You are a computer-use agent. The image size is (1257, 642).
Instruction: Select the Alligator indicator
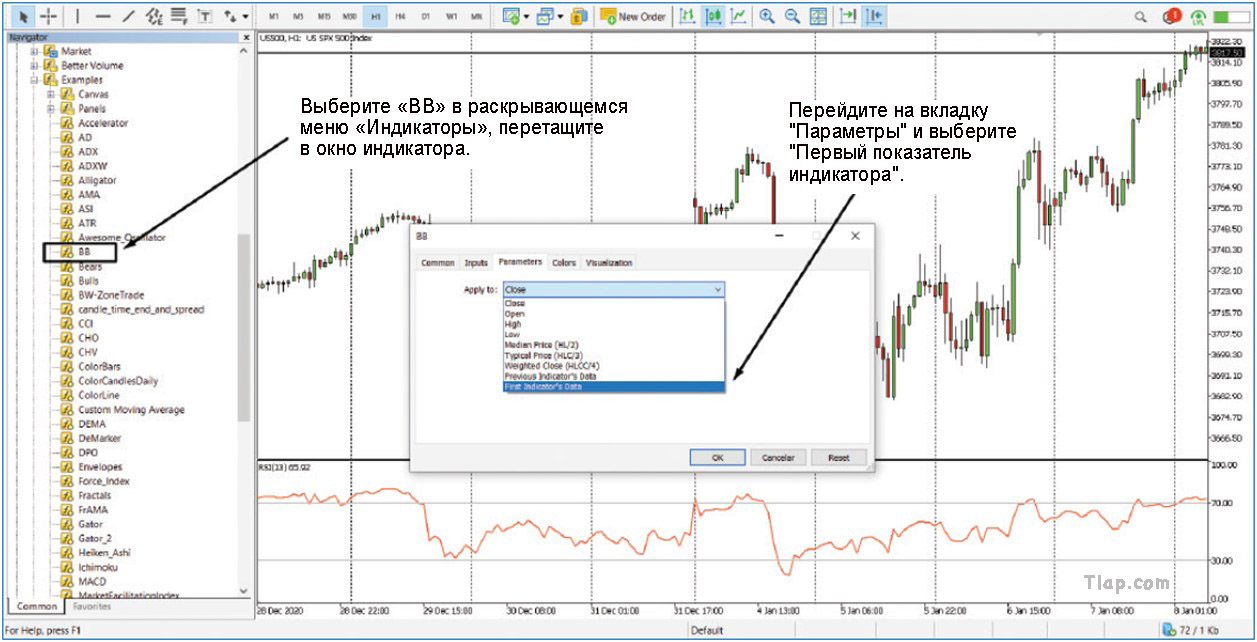[97, 180]
